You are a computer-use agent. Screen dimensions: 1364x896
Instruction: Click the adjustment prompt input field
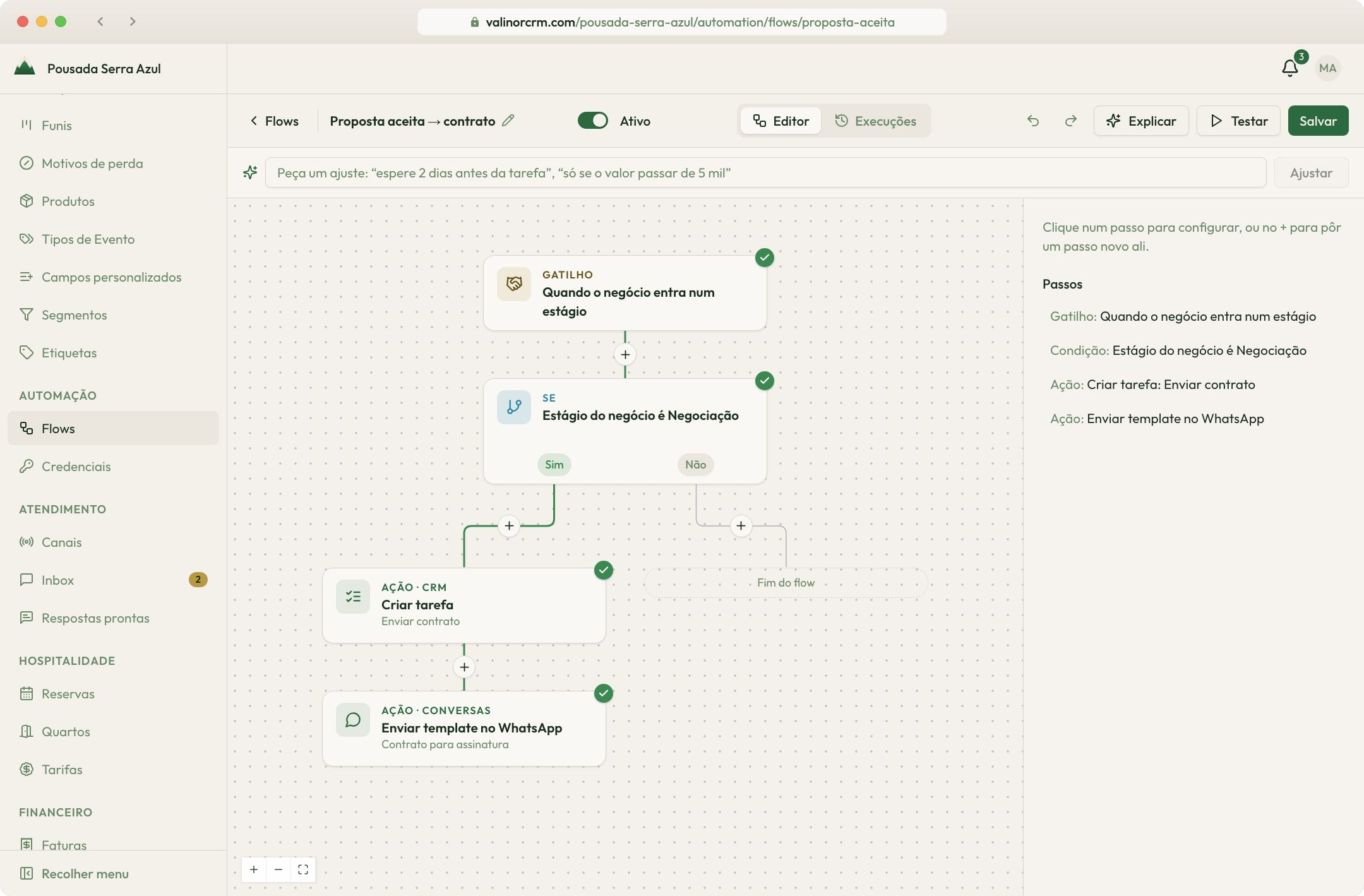tap(765, 172)
